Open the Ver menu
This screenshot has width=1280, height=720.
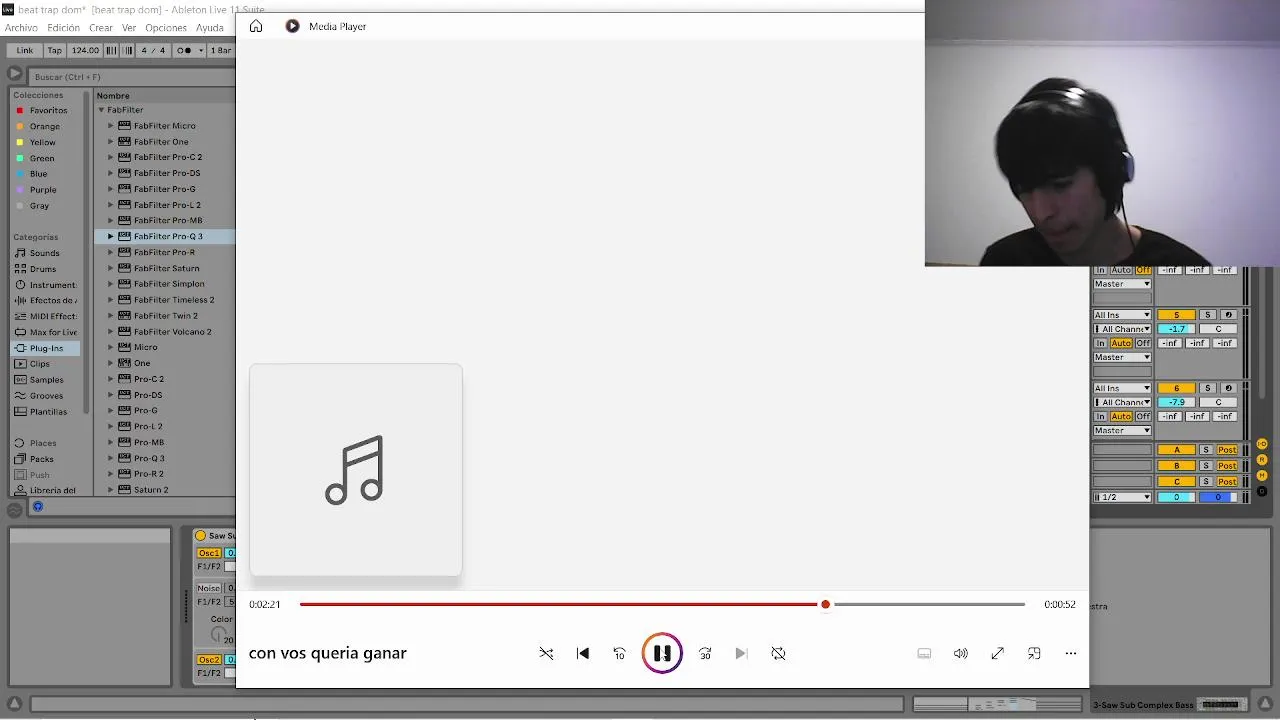coord(129,28)
